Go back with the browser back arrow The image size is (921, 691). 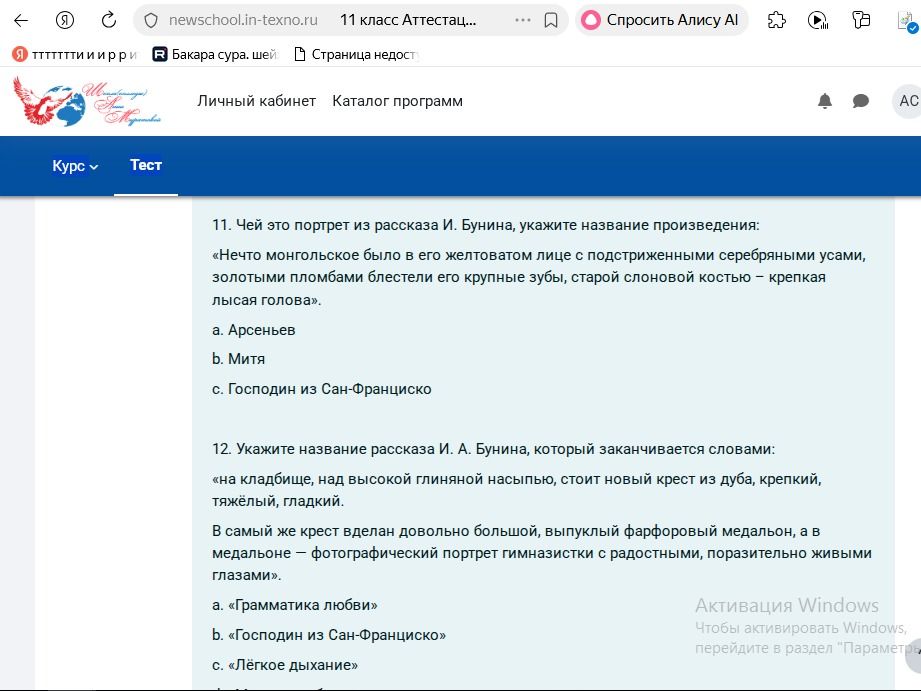[x=21, y=21]
